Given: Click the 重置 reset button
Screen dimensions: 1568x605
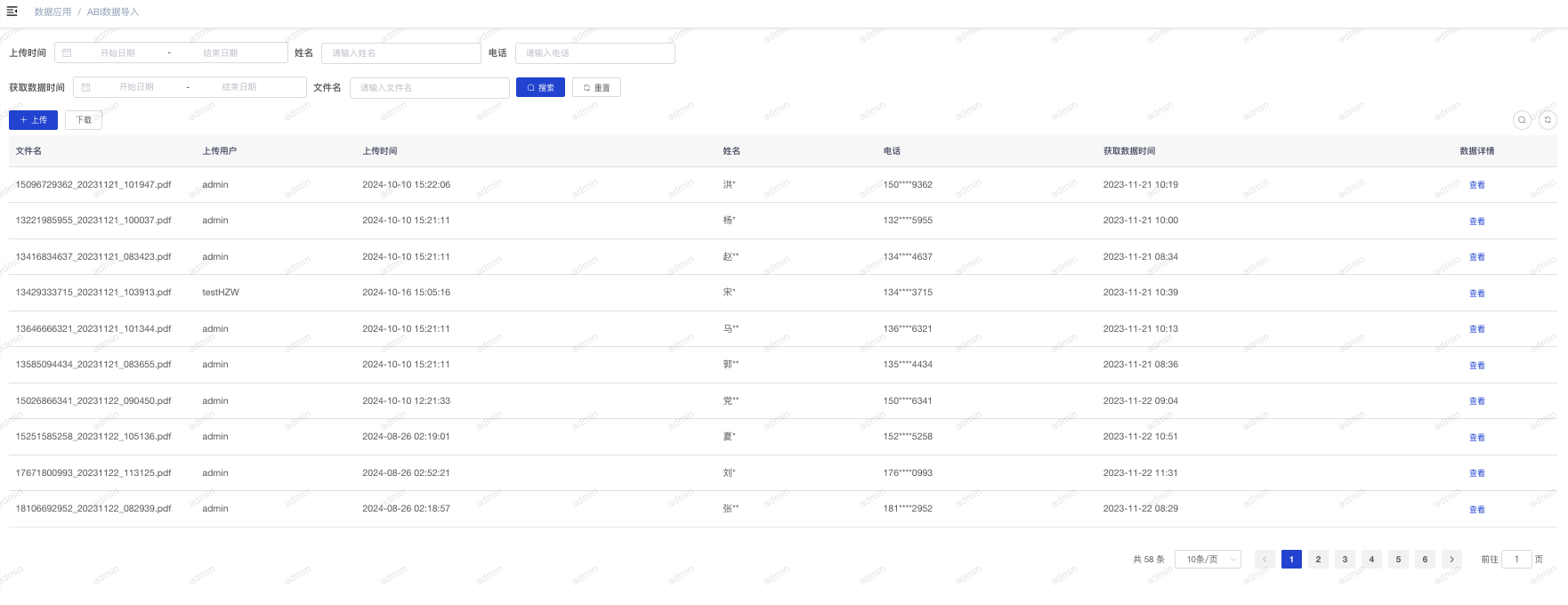Looking at the screenshot, I should [x=596, y=87].
